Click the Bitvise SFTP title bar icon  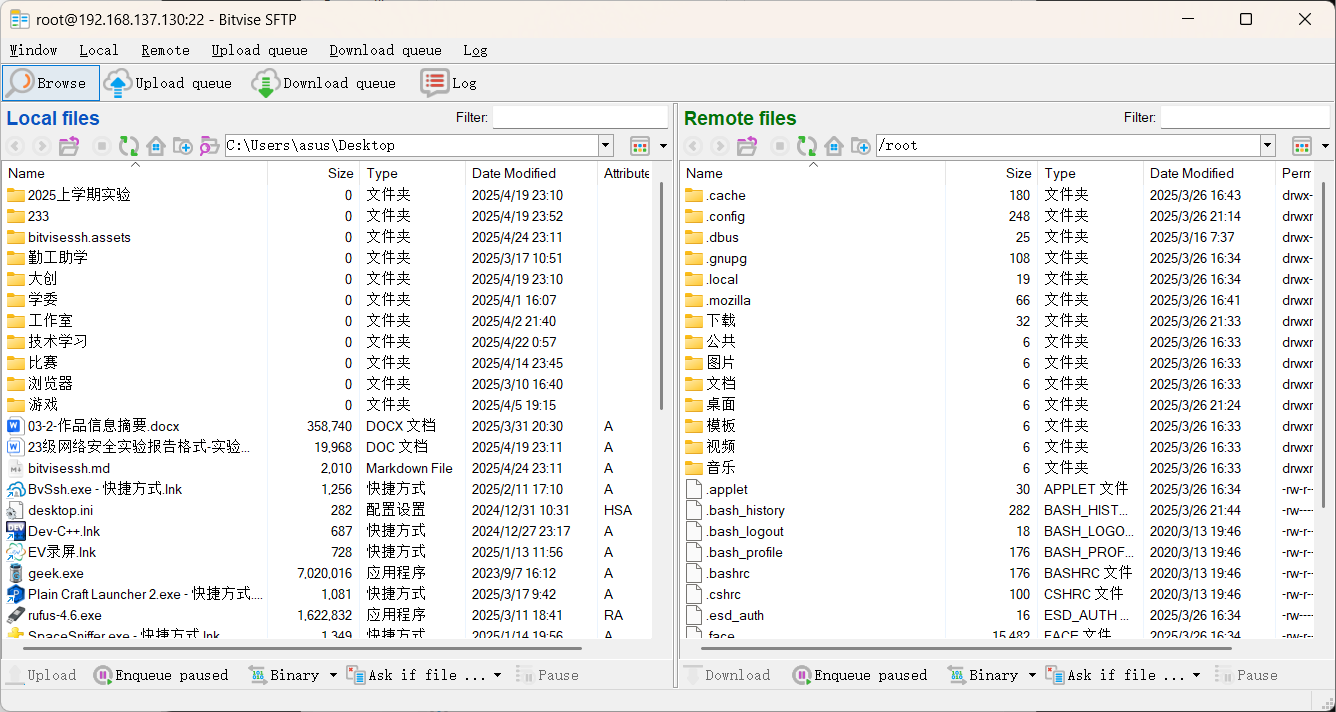pos(19,19)
